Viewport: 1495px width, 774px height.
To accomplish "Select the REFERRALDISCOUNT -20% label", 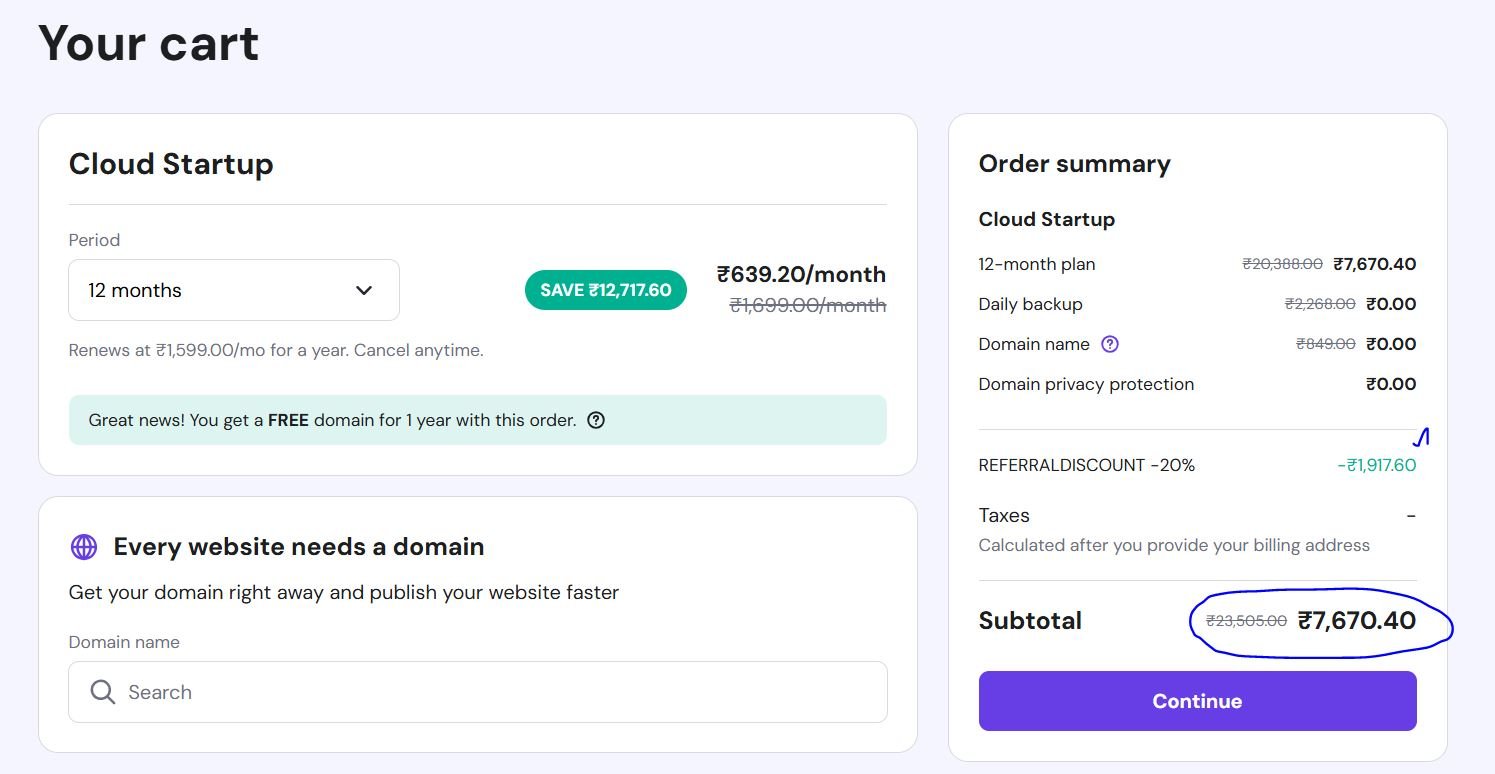I will pyautogui.click(x=1086, y=465).
